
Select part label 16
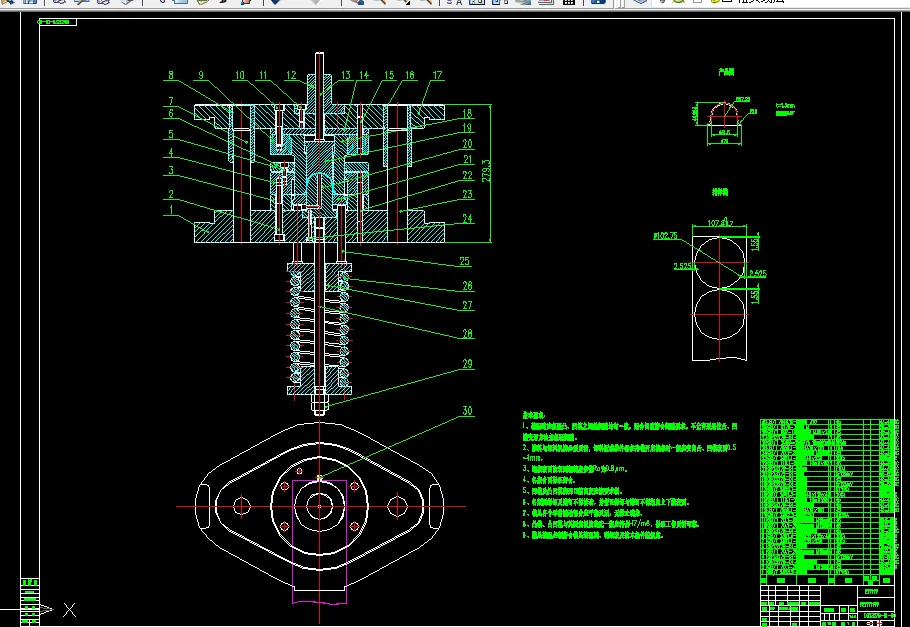410,75
